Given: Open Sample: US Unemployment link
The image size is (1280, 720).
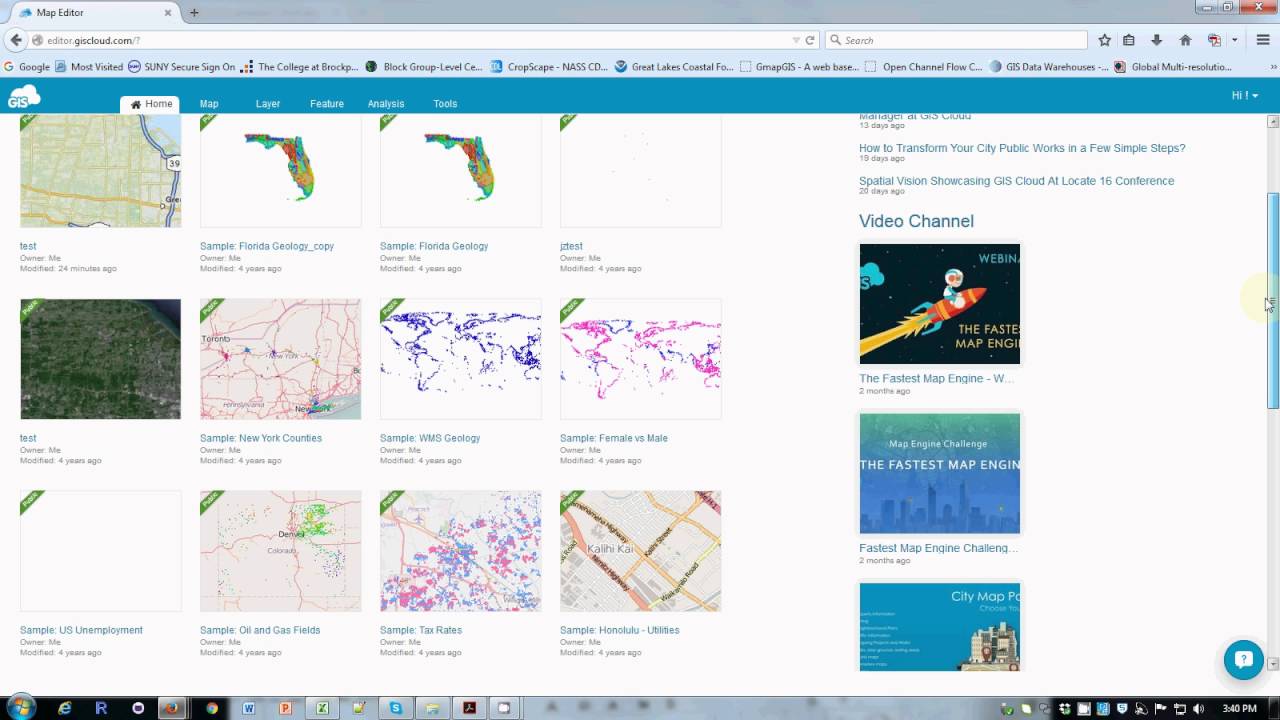Looking at the screenshot, I should (x=81, y=630).
